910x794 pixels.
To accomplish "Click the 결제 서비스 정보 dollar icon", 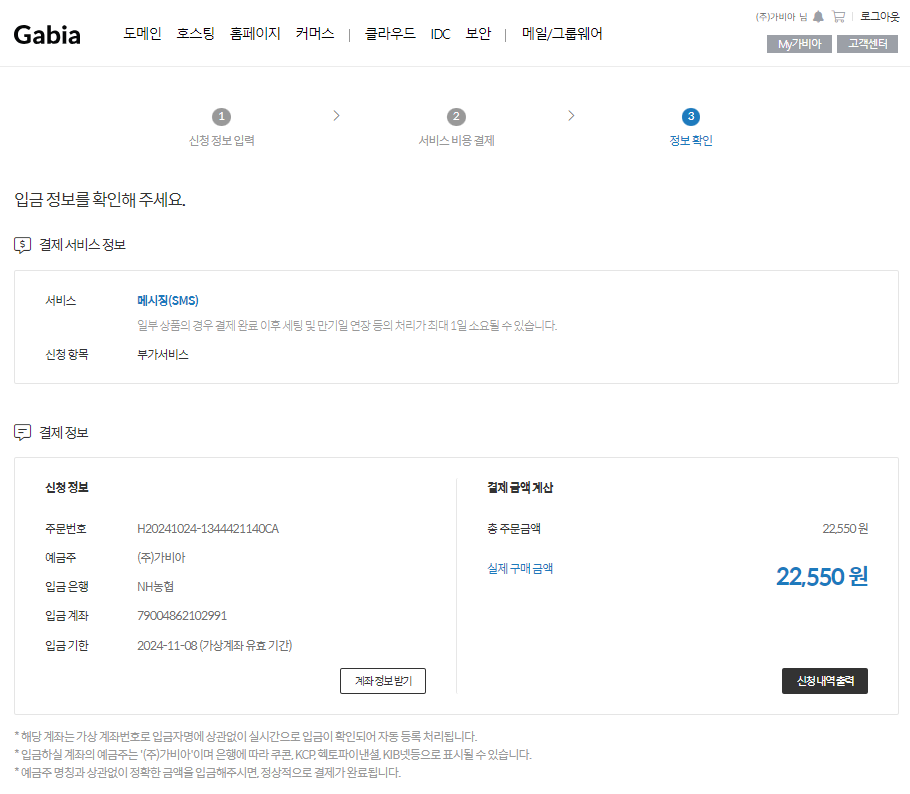I will click(x=23, y=245).
